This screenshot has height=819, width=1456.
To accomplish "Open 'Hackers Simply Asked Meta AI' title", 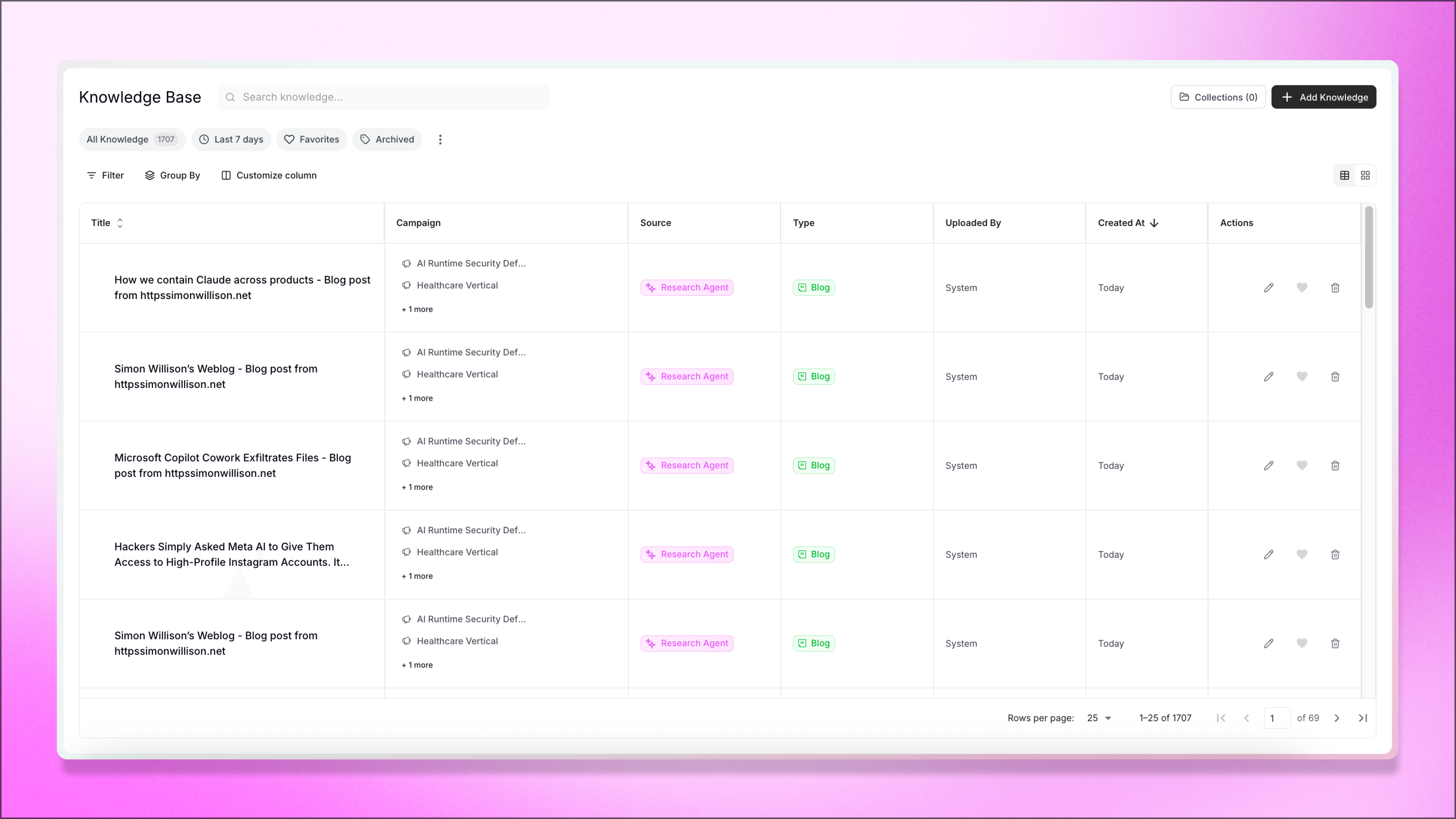I will pyautogui.click(x=232, y=555).
